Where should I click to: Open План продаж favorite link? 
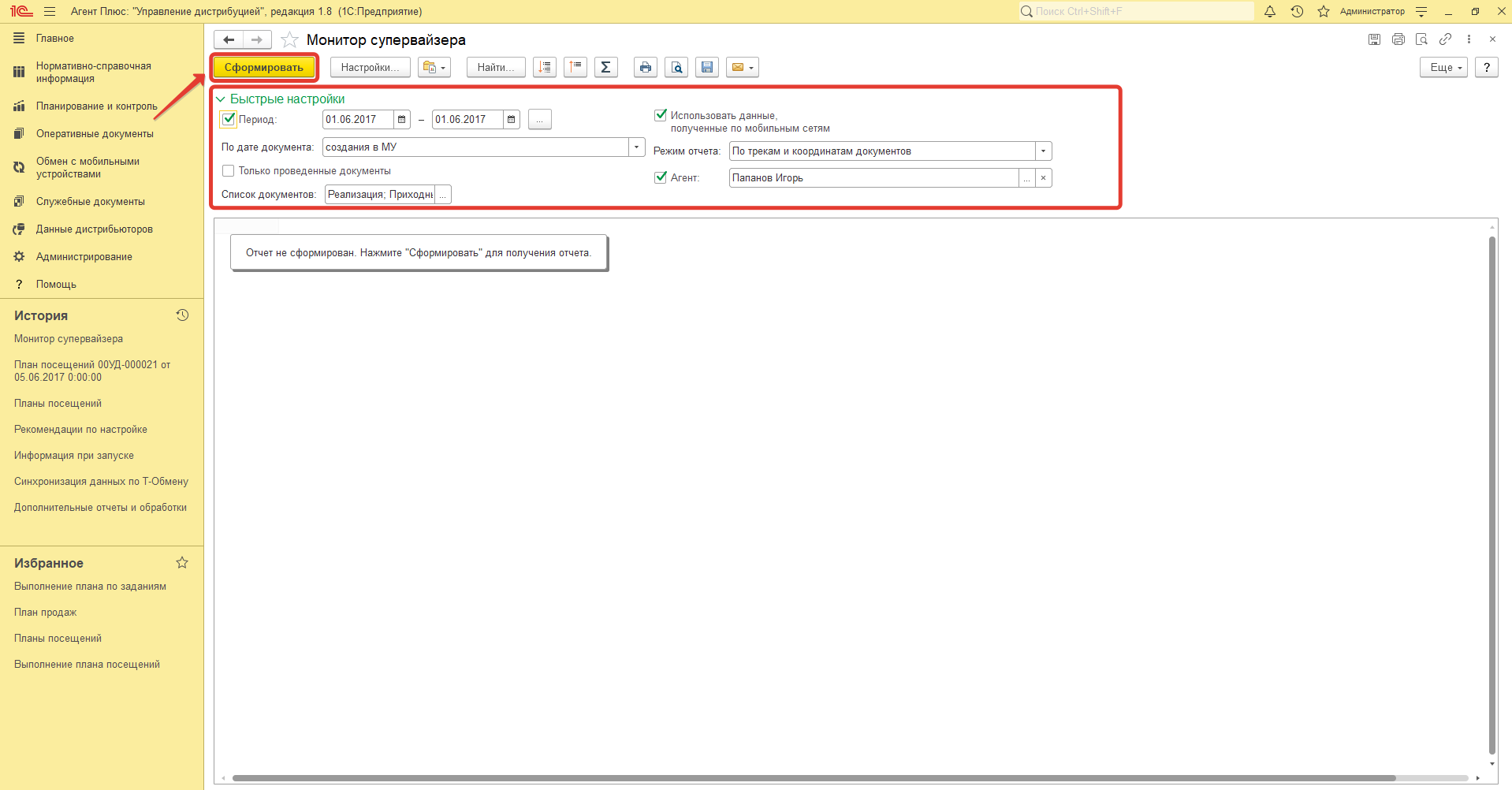click(x=45, y=612)
